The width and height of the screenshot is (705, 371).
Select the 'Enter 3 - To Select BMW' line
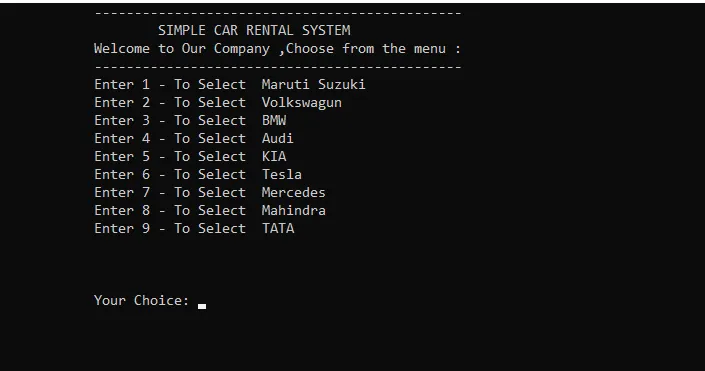point(190,121)
